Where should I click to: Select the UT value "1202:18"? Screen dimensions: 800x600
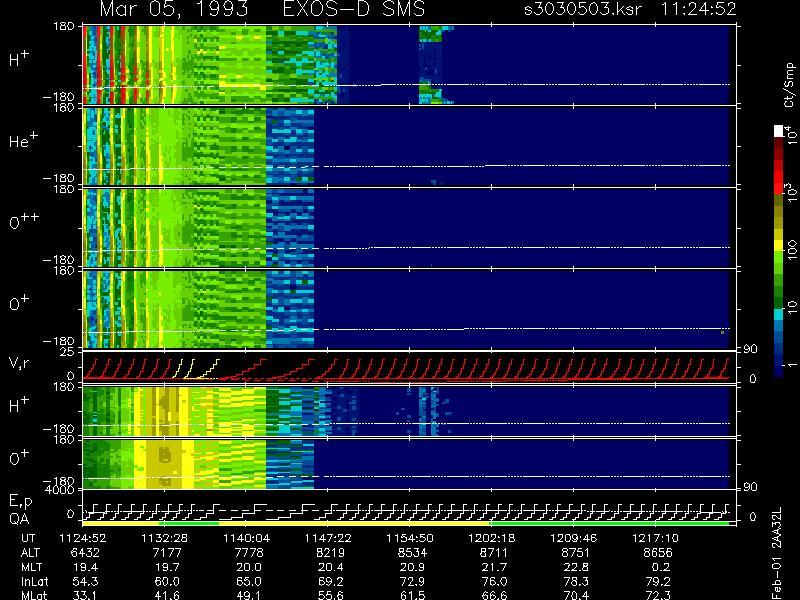492,538
